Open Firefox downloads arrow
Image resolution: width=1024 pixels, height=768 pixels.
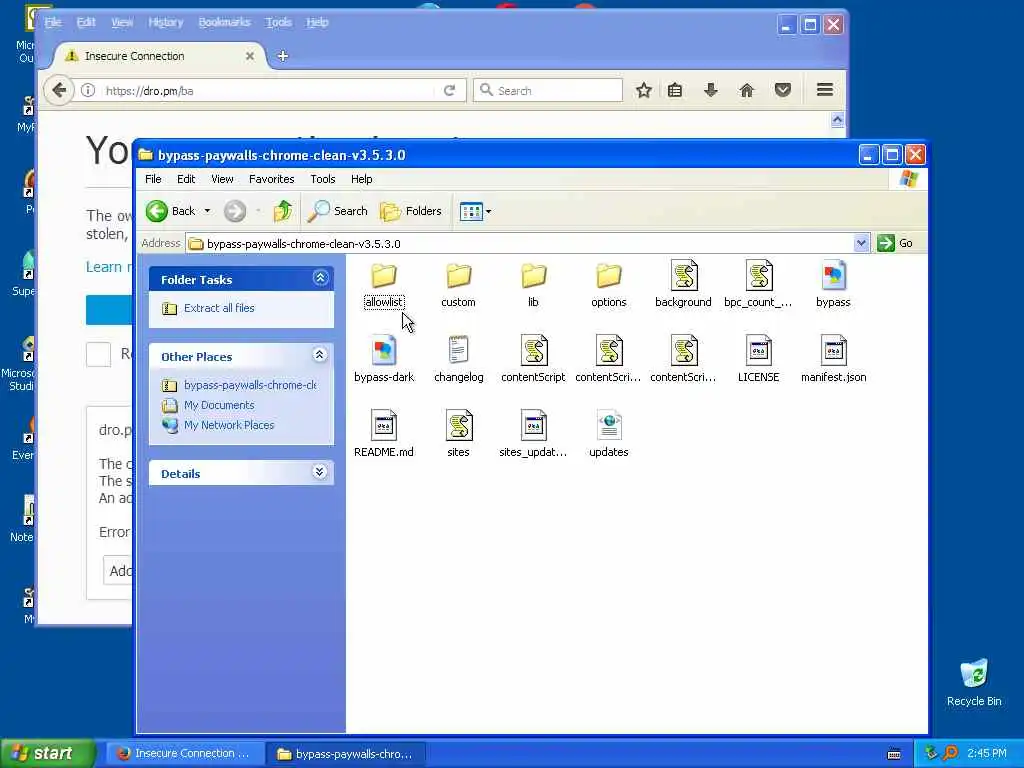711,90
